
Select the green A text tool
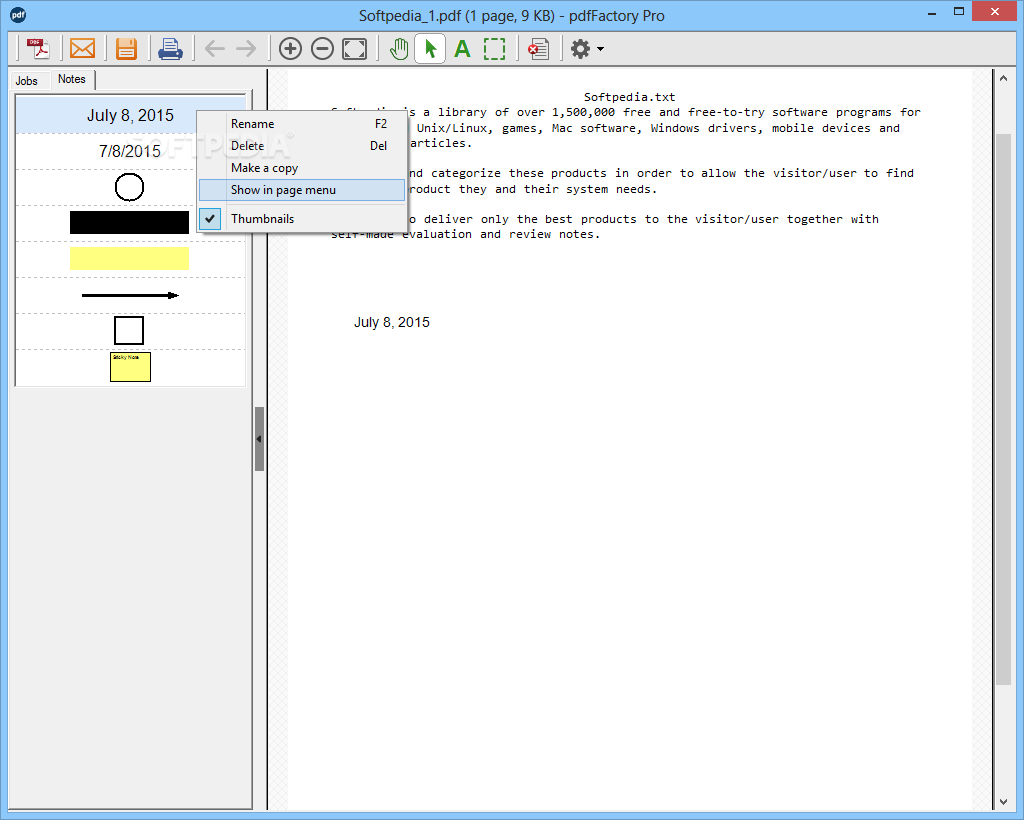coord(462,48)
